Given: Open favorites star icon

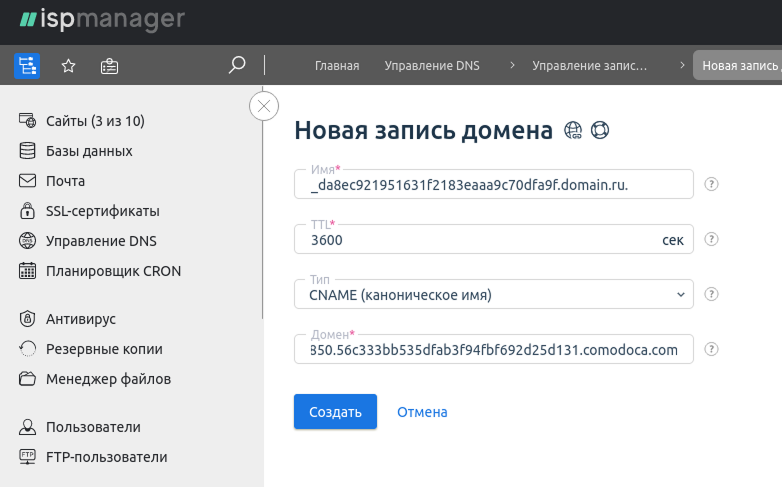Looking at the screenshot, I should click(x=69, y=66).
